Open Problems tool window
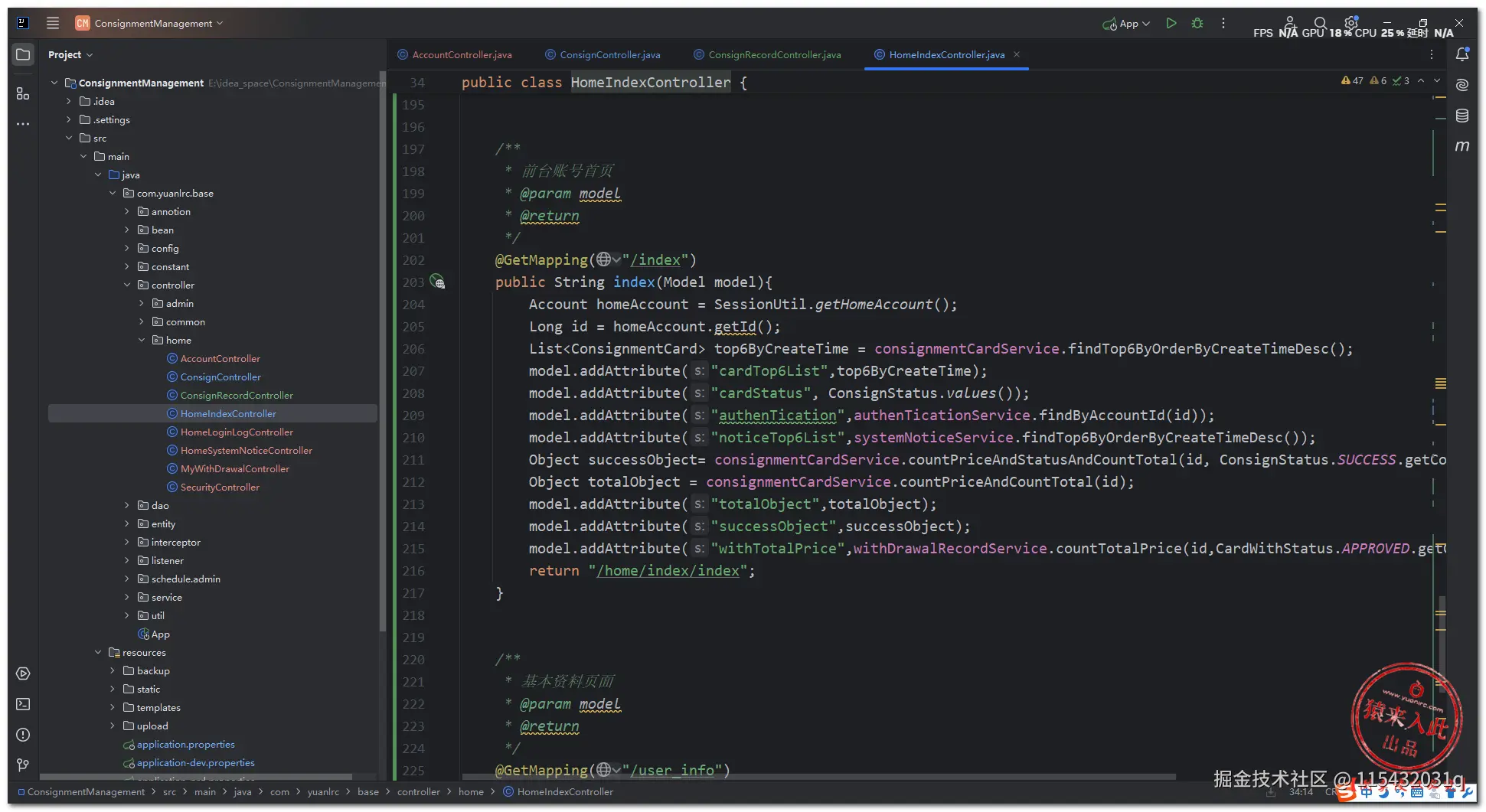Image resolution: width=1486 pixels, height=812 pixels. click(x=23, y=735)
